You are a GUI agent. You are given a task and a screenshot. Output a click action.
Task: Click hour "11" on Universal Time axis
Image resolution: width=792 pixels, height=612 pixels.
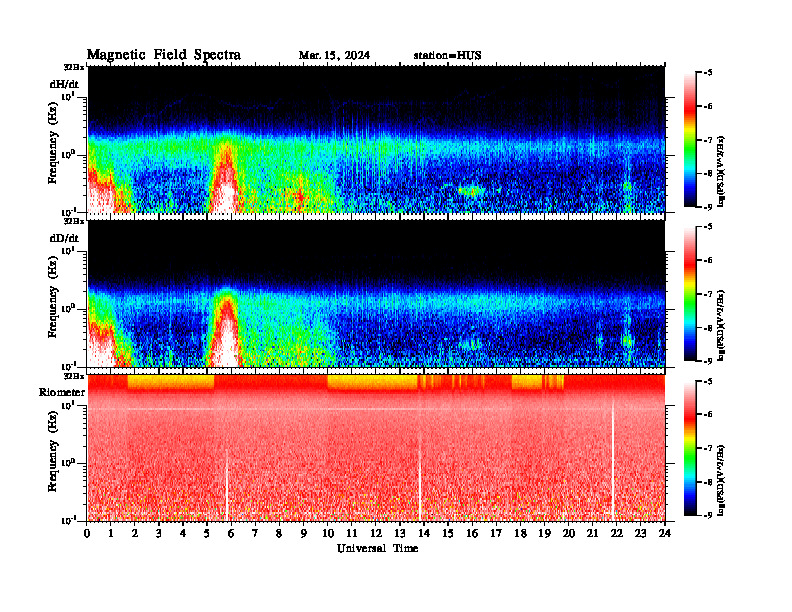tap(352, 534)
